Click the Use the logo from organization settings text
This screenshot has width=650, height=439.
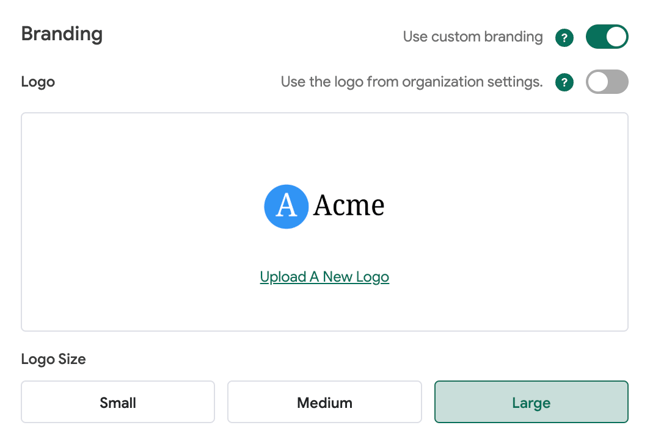pyautogui.click(x=411, y=82)
